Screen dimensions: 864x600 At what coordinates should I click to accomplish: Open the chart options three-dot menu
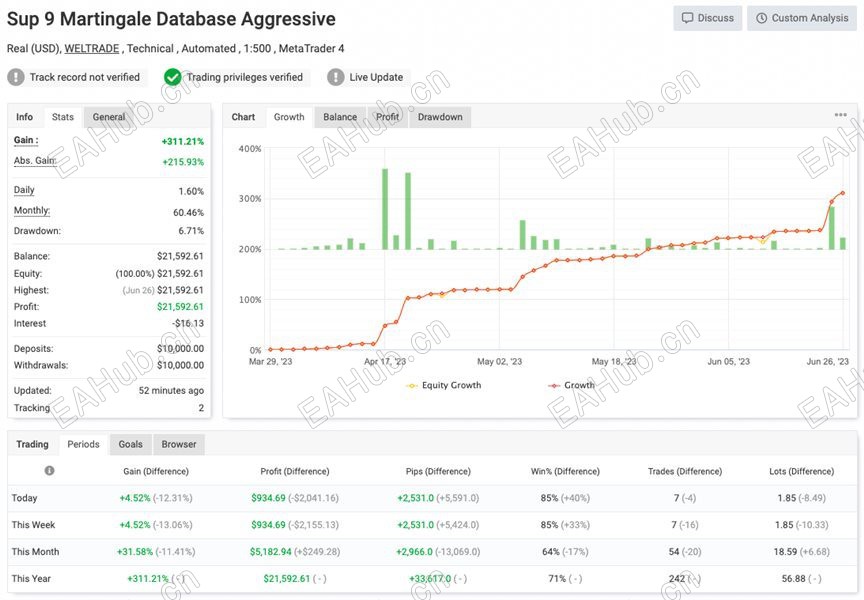tap(840, 115)
